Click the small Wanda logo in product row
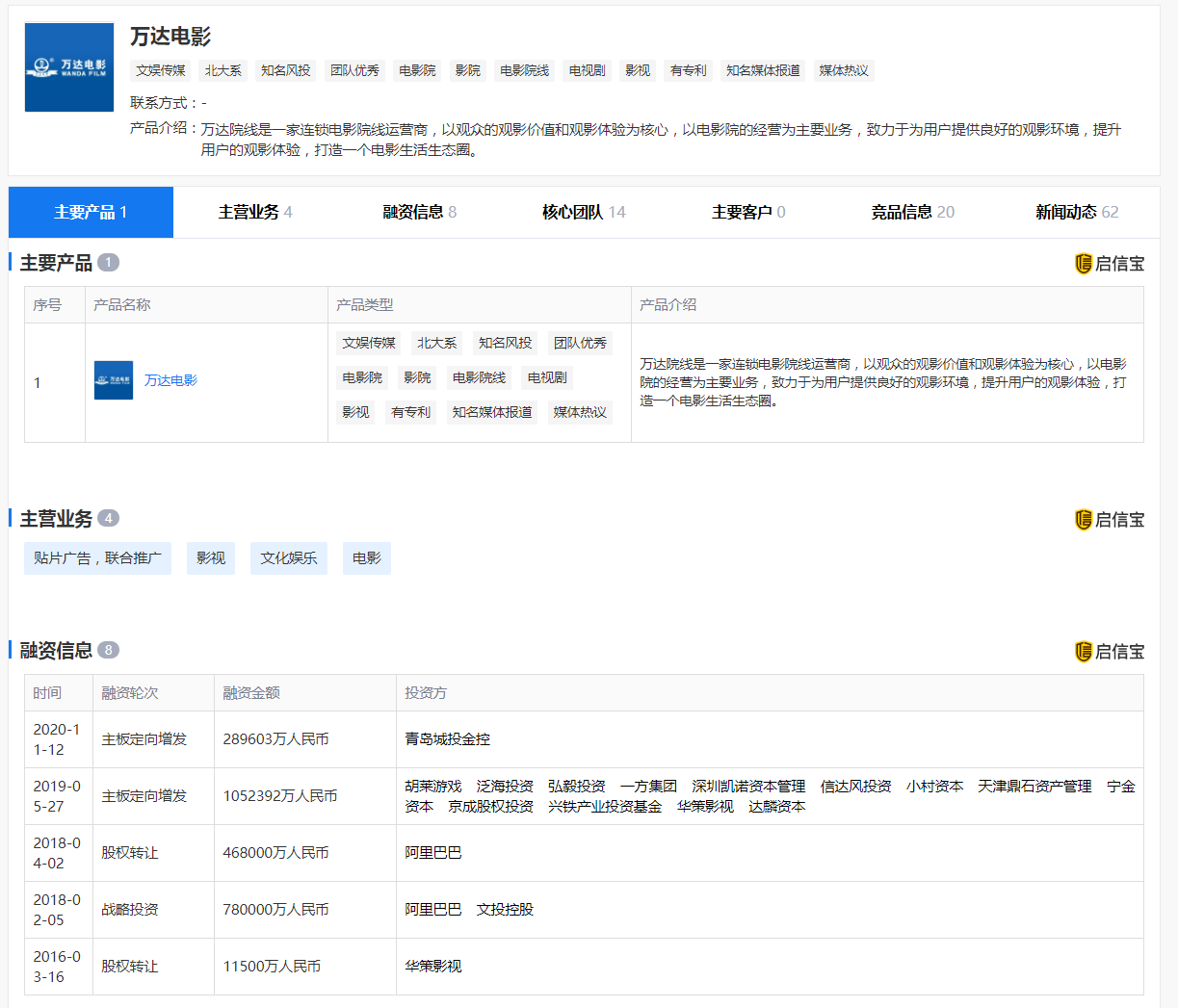Viewport: 1178px width, 1008px height. point(114,380)
